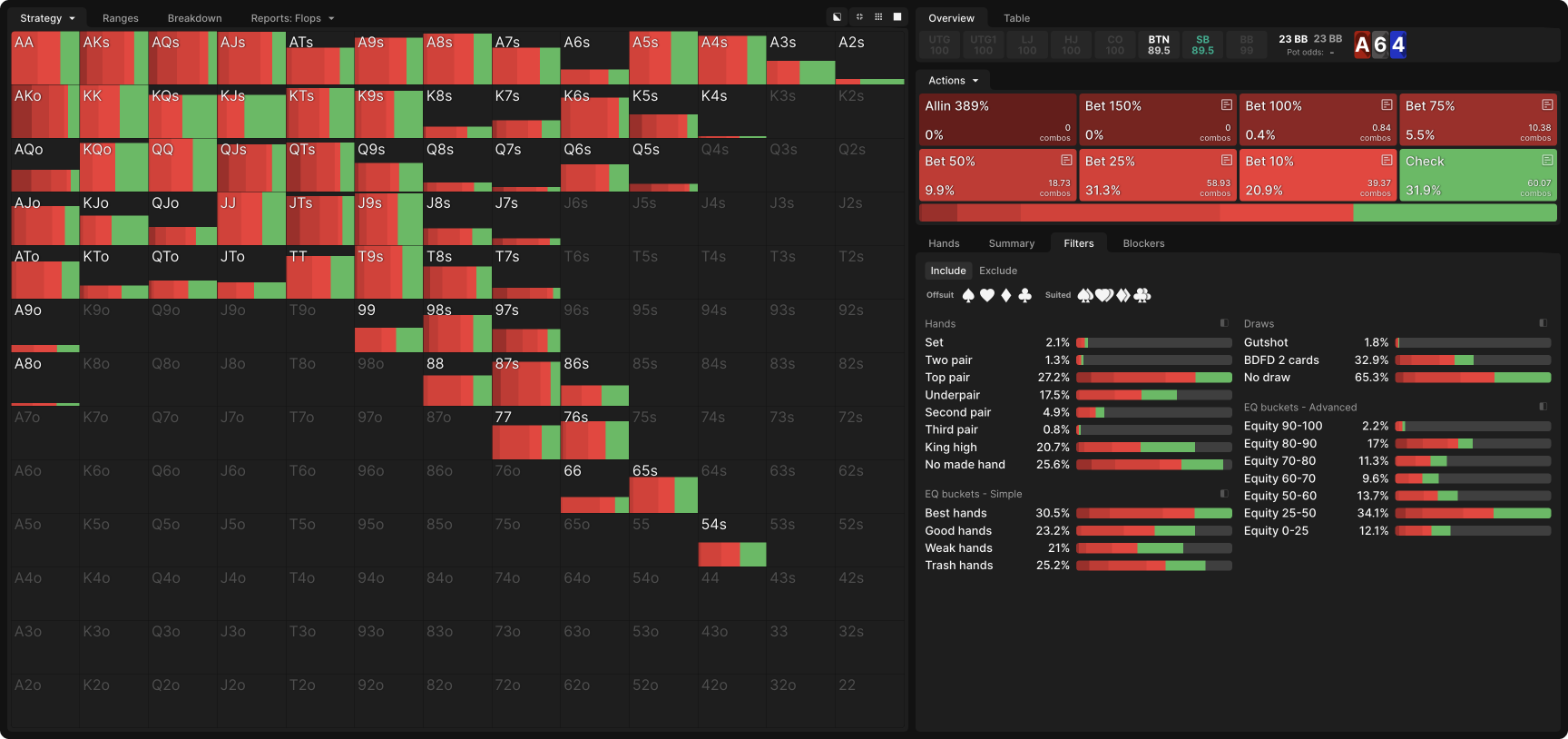Select the suited clubs filter icon
The width and height of the screenshot is (1568, 739).
[x=1142, y=295]
